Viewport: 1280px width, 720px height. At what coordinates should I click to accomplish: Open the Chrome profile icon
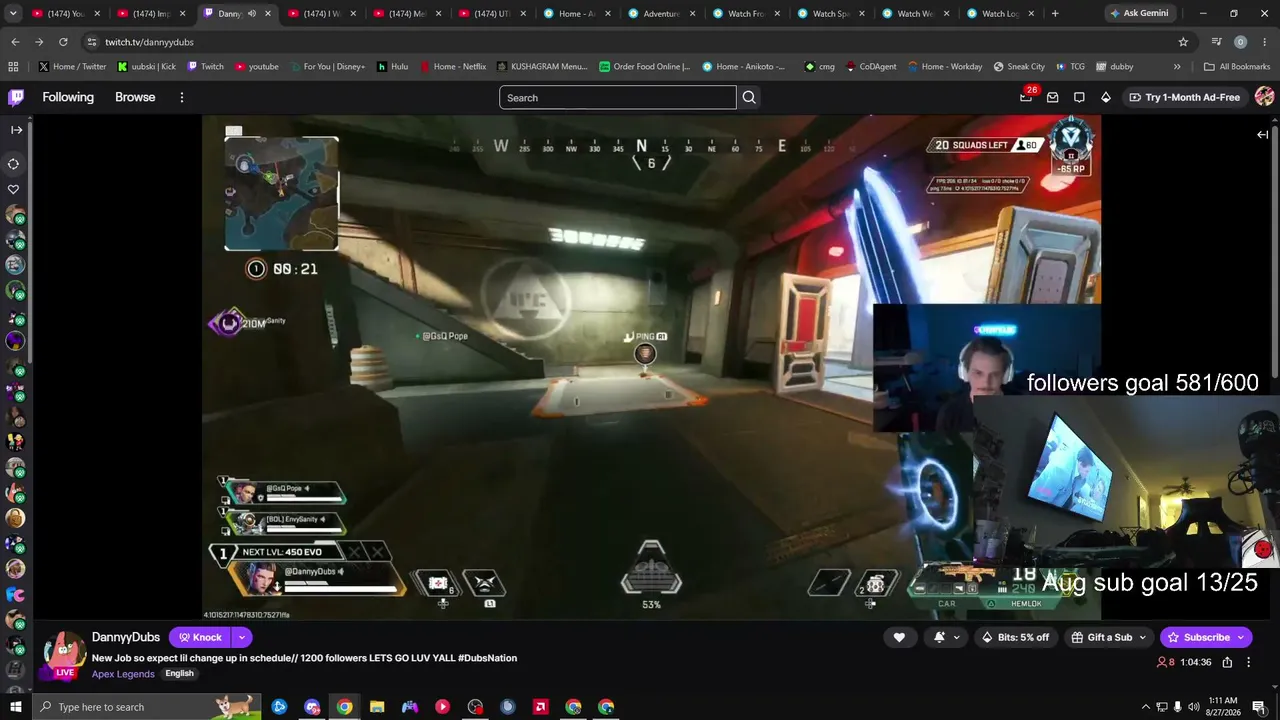(1240, 42)
